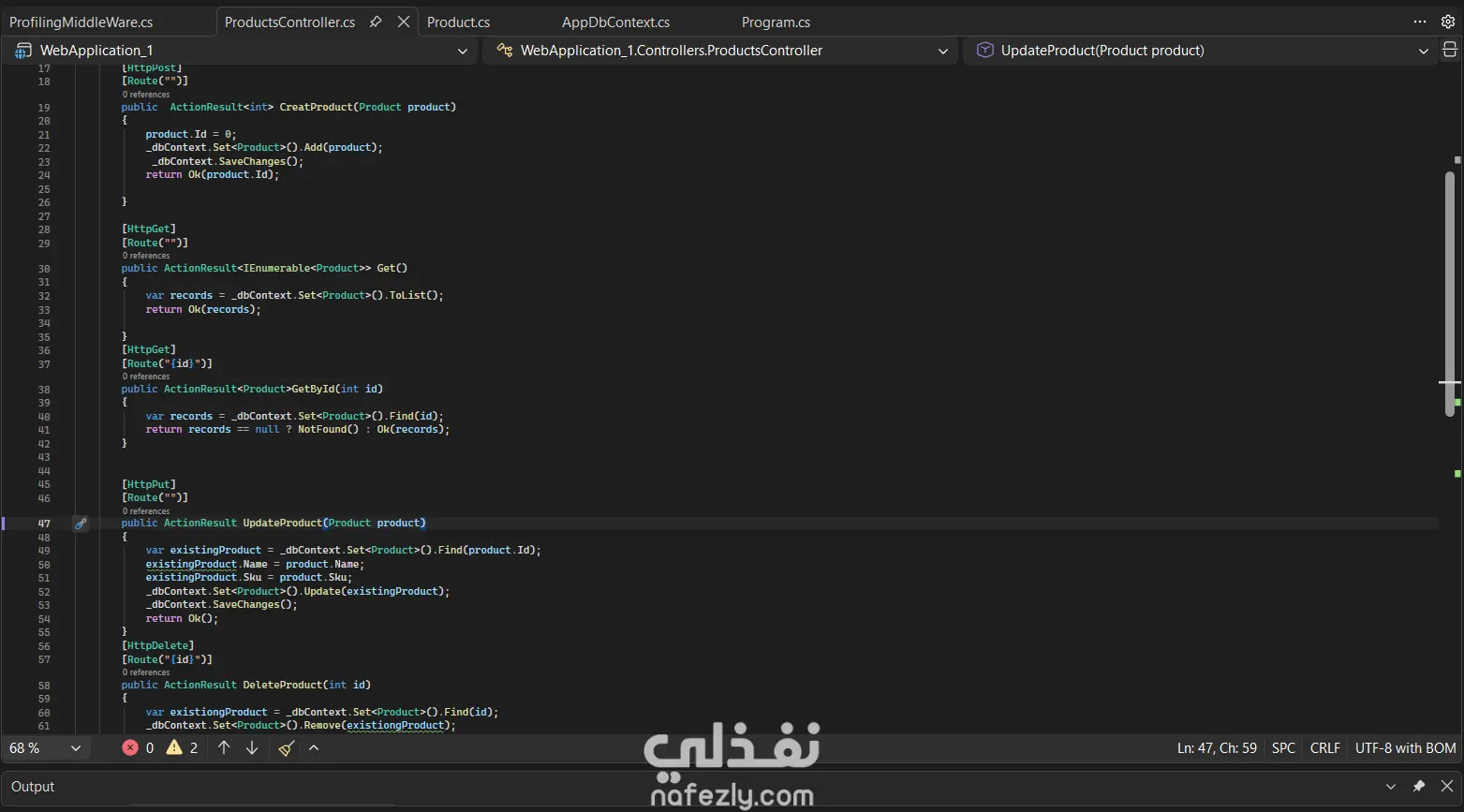Switch to the Product.cs tab
1464x812 pixels.
pos(459,22)
